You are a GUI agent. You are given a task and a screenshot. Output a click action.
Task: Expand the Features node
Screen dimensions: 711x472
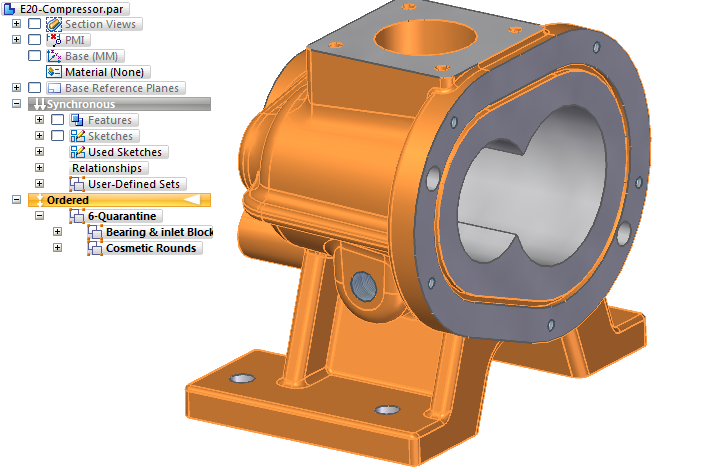[x=39, y=120]
